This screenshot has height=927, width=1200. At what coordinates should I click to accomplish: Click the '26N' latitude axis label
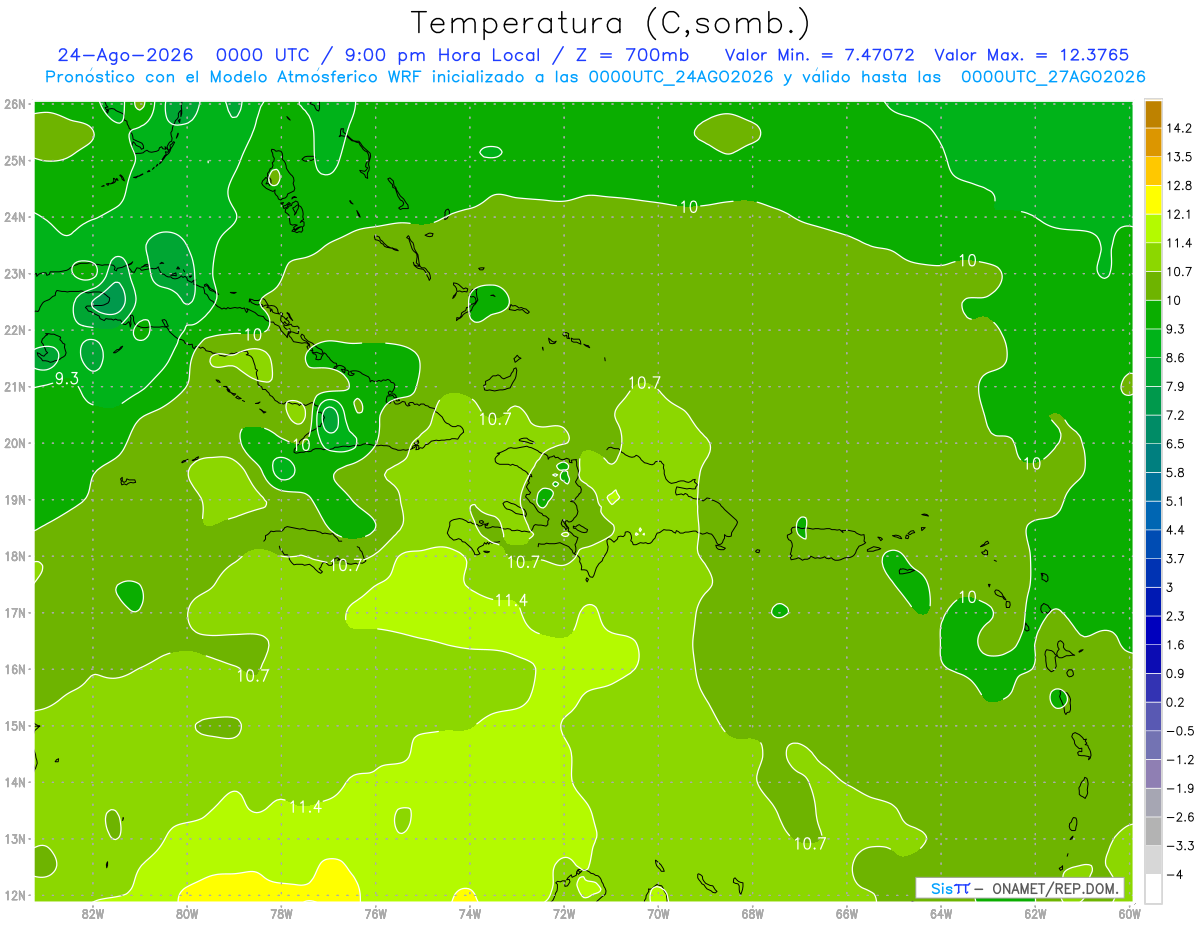point(15,104)
